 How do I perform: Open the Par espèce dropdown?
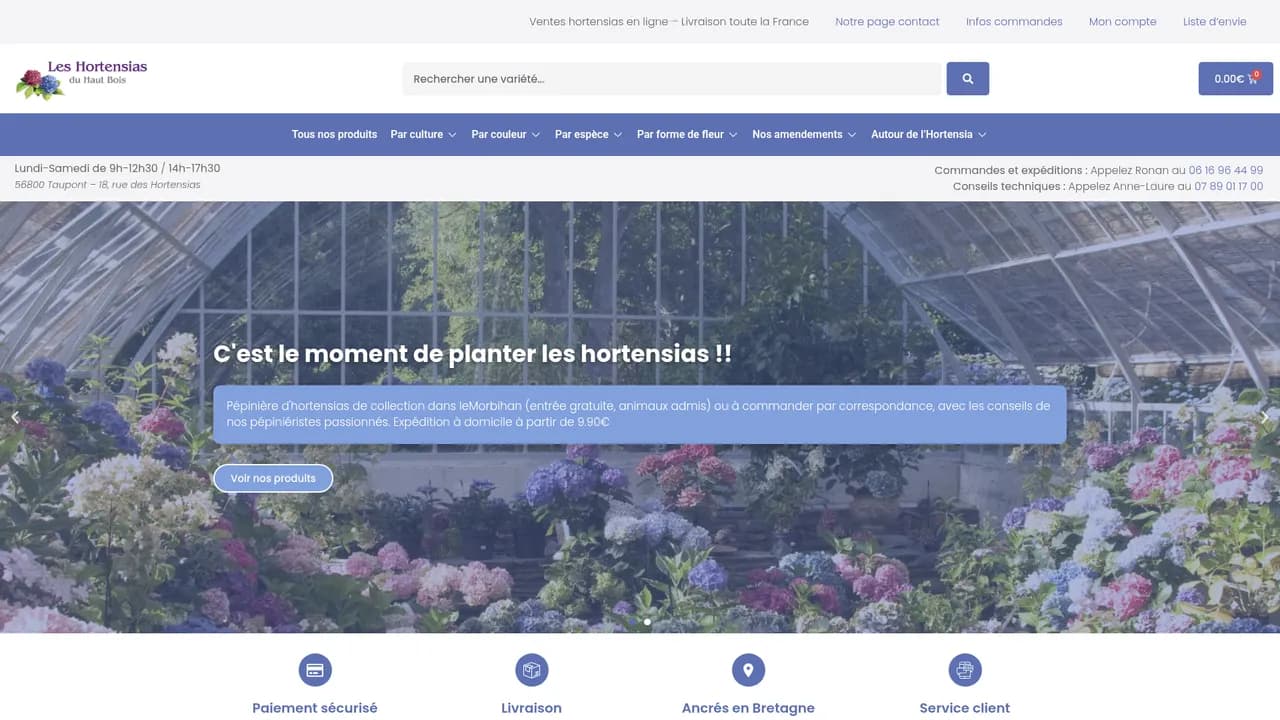pos(588,134)
